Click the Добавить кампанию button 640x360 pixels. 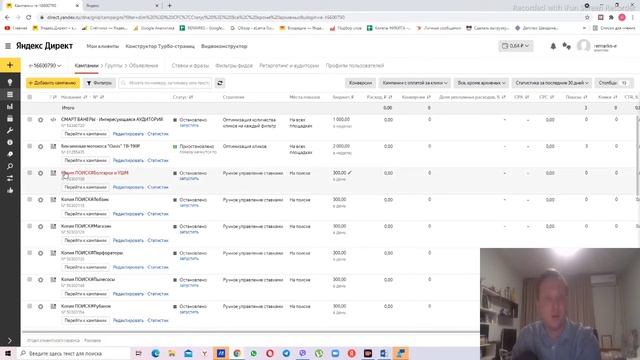[53, 83]
